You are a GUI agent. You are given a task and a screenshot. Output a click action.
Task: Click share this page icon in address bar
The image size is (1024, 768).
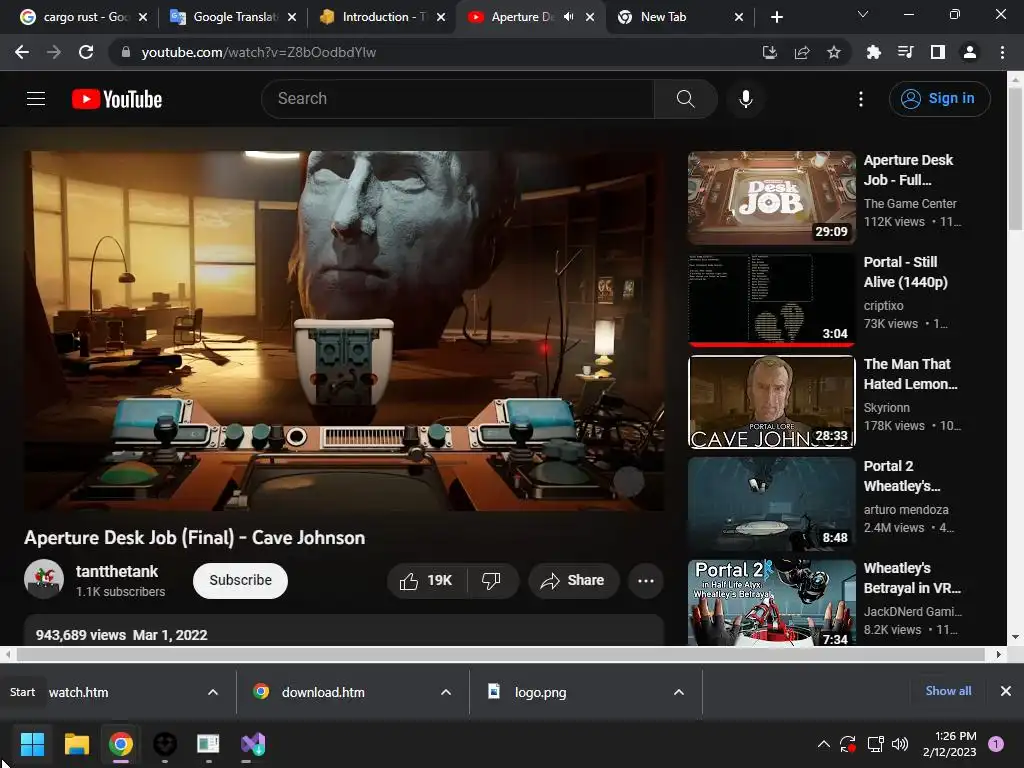point(802,52)
